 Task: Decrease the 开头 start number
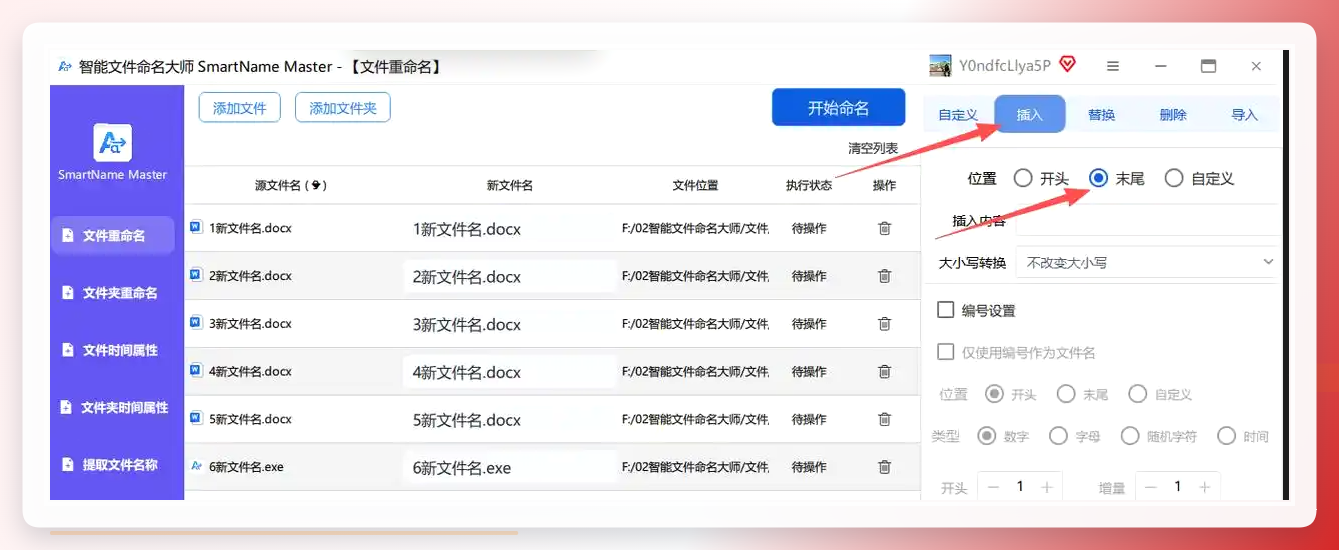pos(993,487)
